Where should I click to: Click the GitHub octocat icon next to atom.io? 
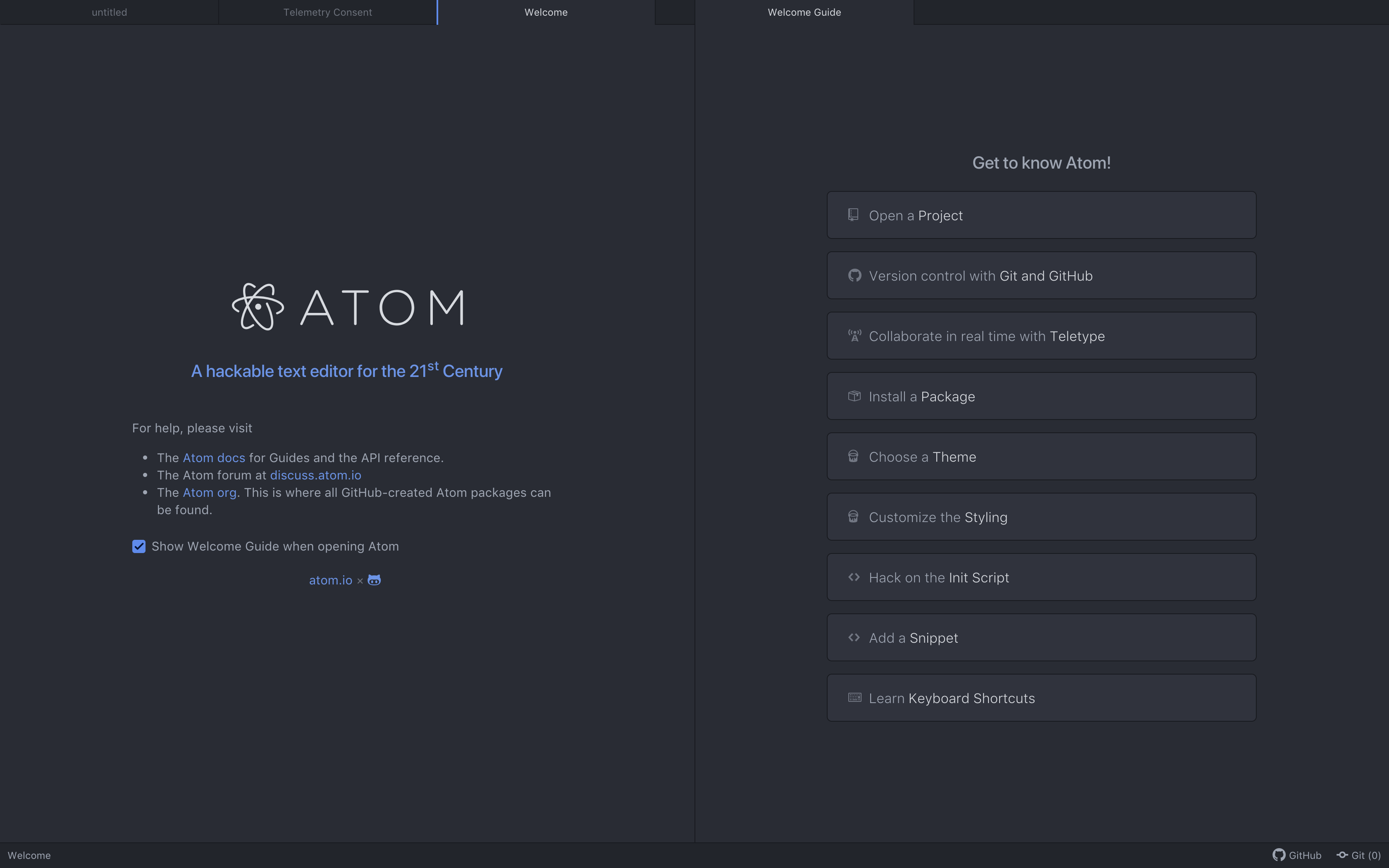click(374, 580)
